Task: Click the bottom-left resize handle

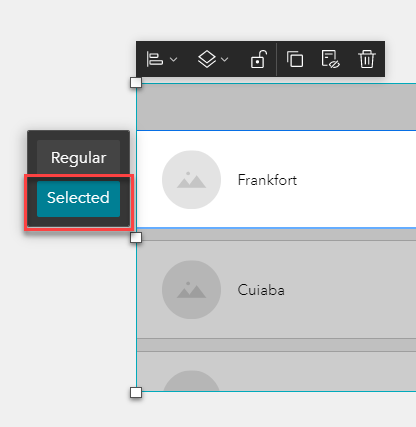Action: click(136, 392)
